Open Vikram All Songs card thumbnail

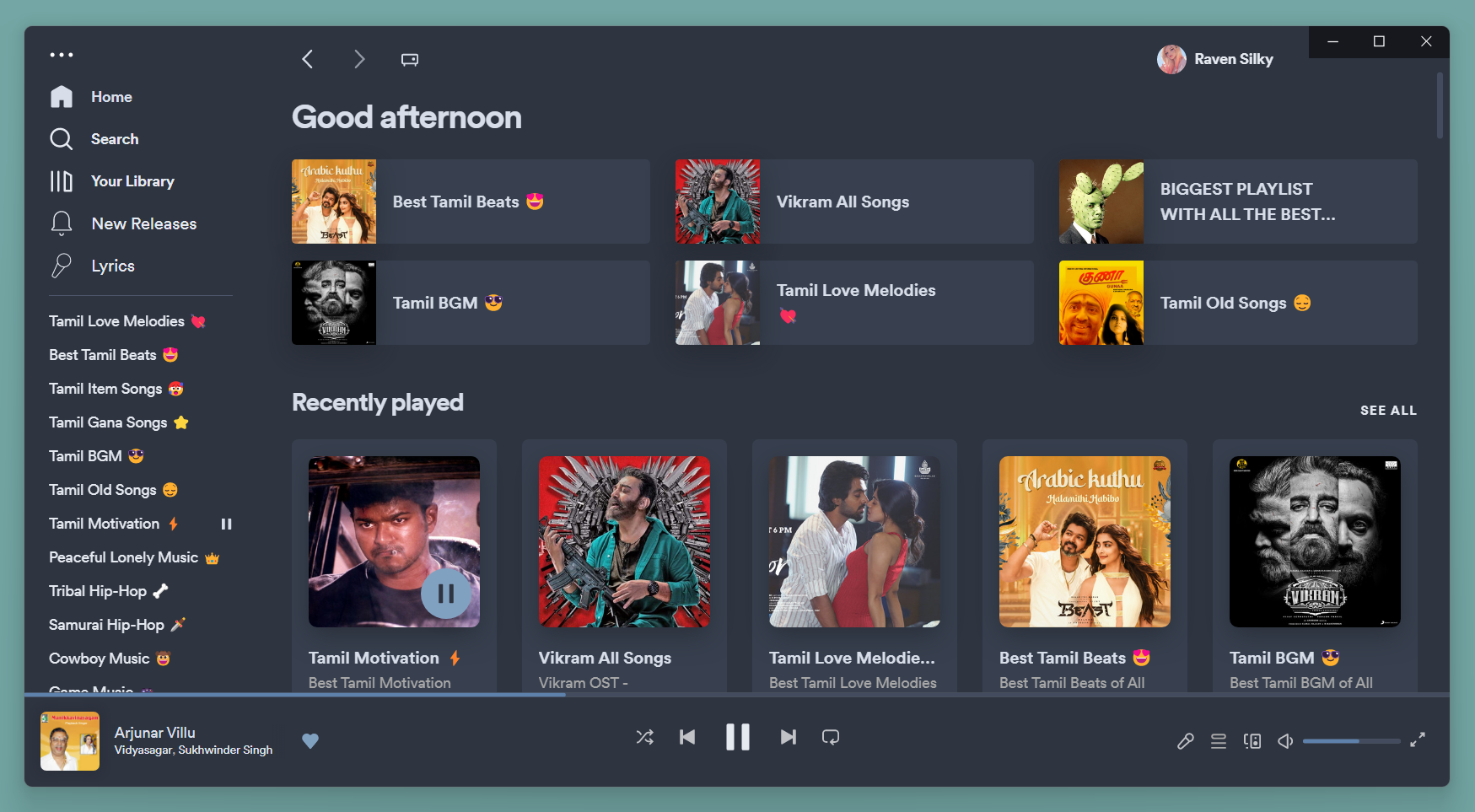pos(624,541)
